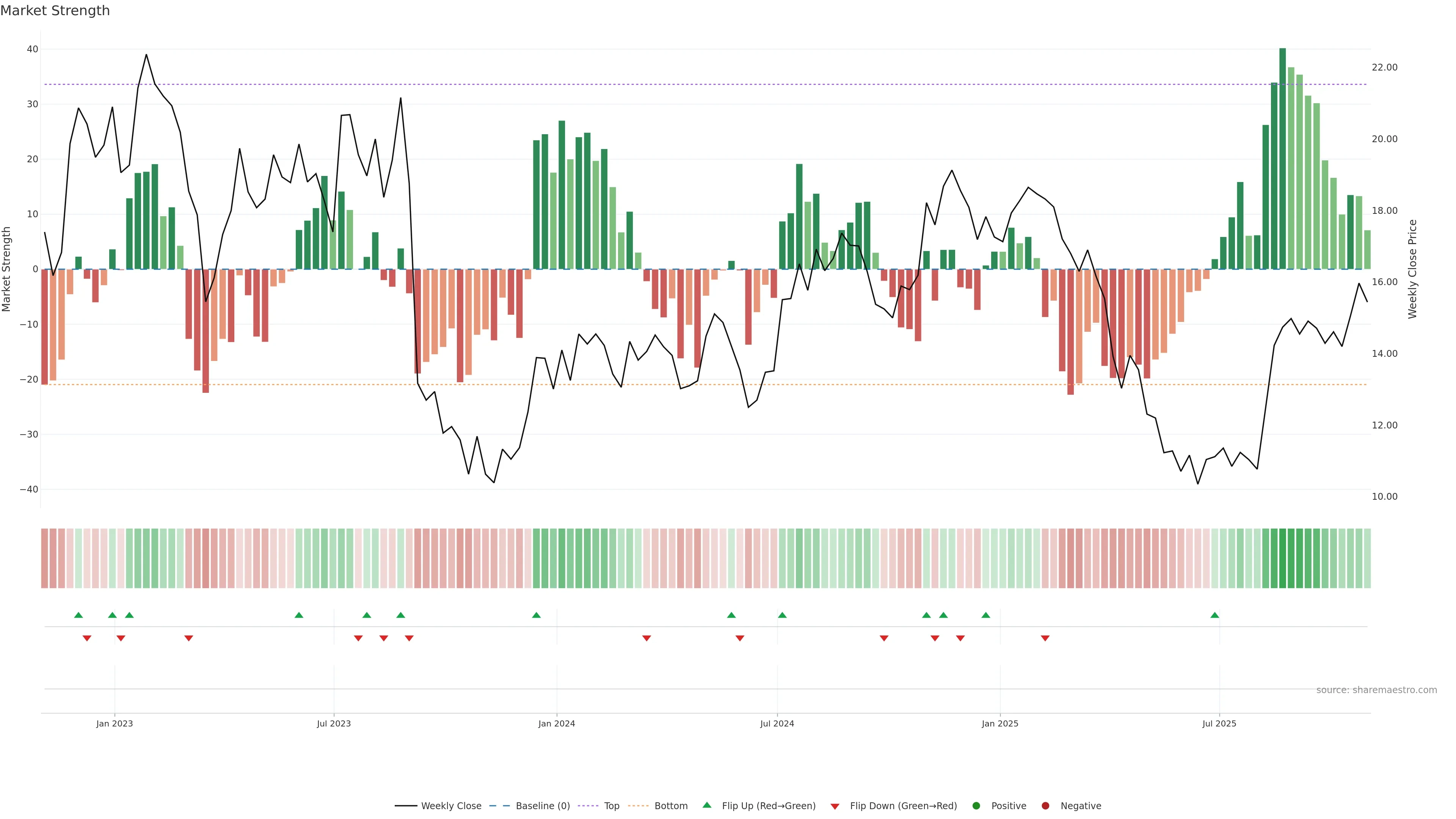Viewport: 1456px width, 819px height.
Task: Click the Jul 2023 x-axis label
Action: 334,723
